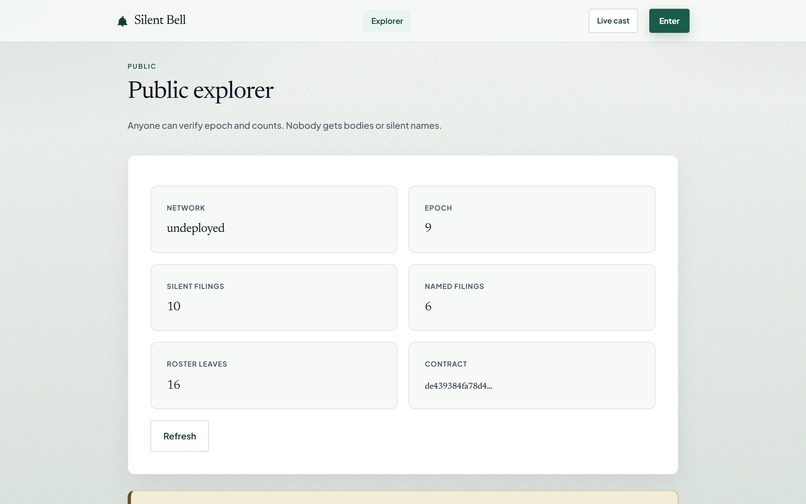Select the Epoch card showing 9
This screenshot has width=806, height=504.
coord(532,219)
